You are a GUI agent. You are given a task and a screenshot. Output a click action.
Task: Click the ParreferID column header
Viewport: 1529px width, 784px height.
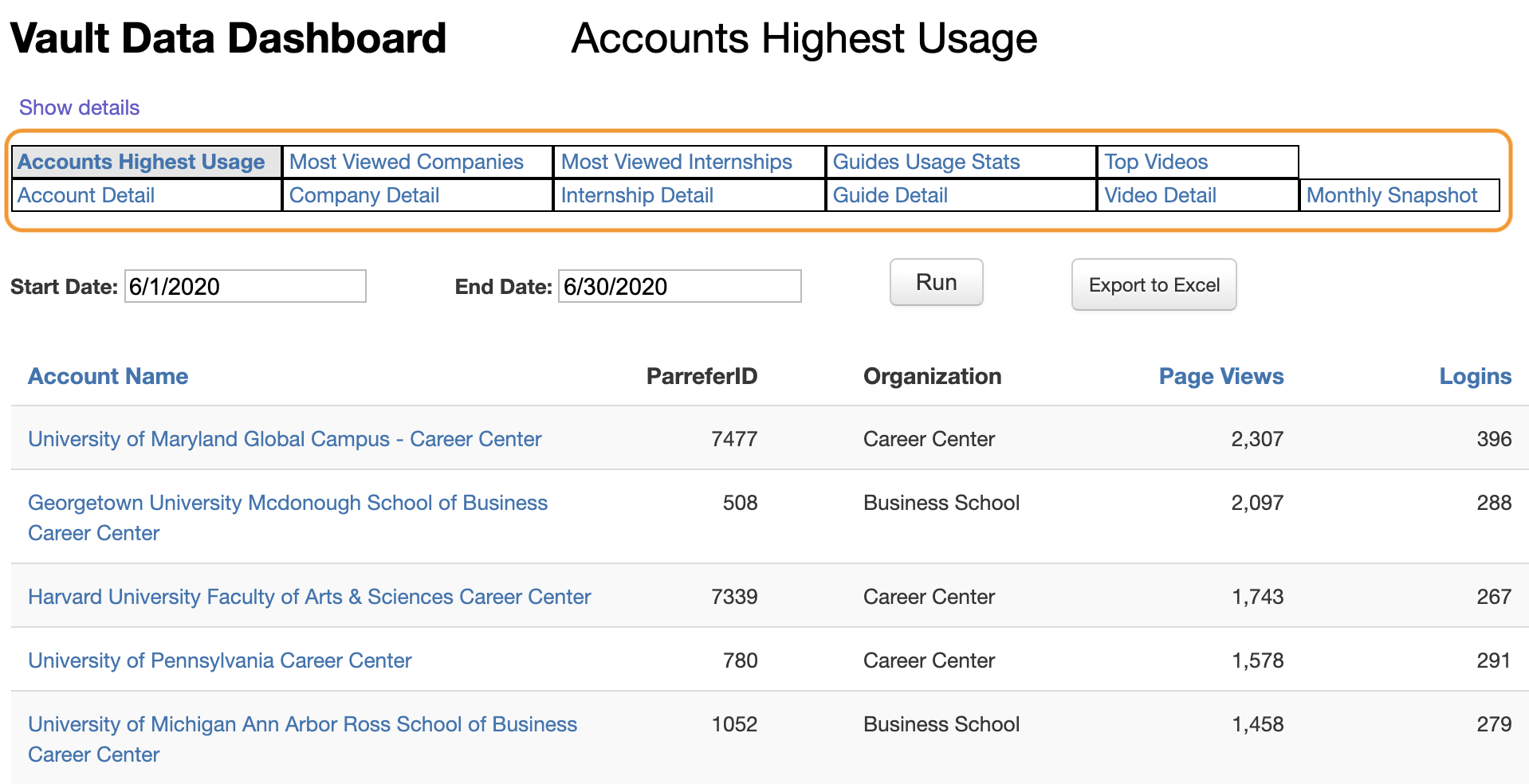click(702, 376)
